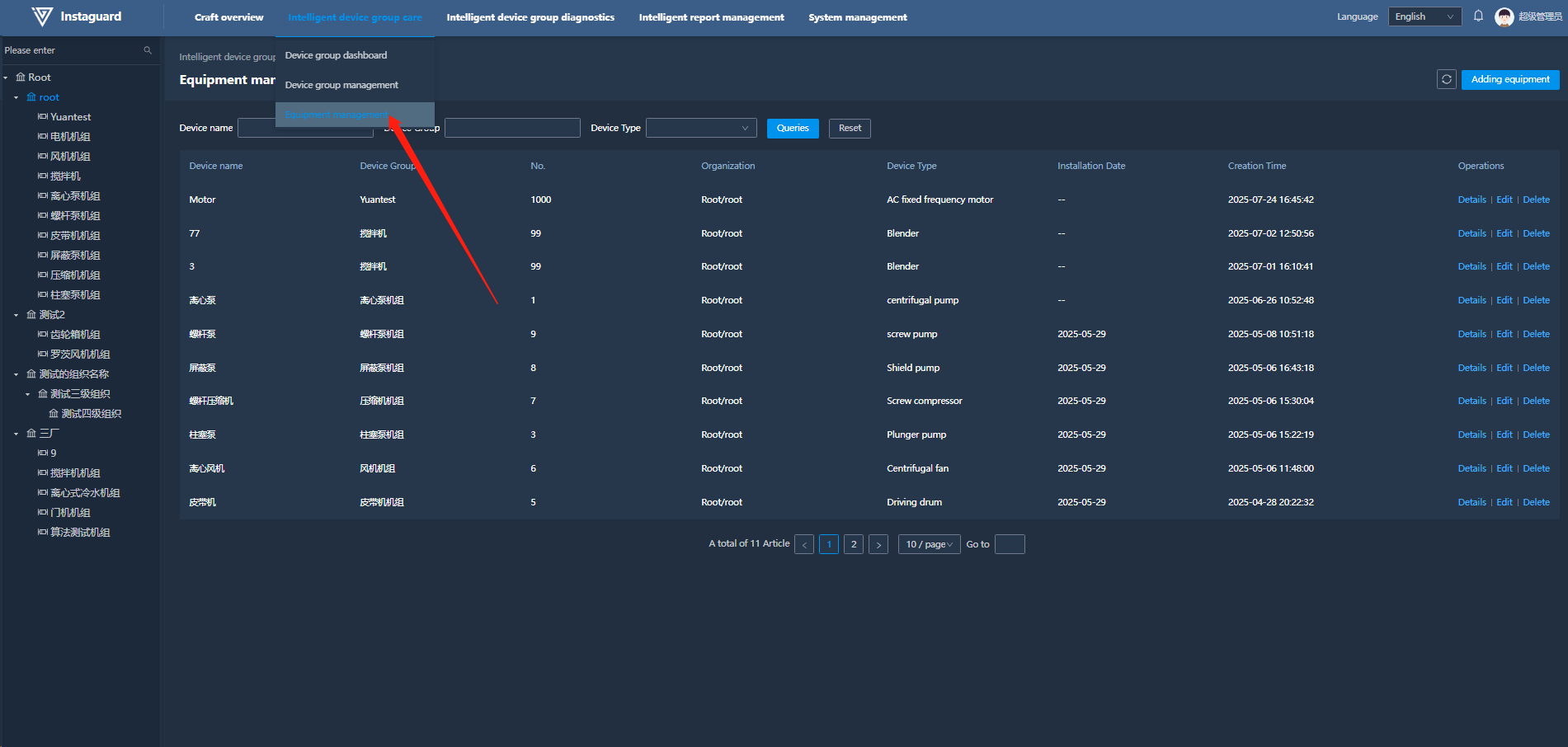Choose Equipment management from submenu

355,115
